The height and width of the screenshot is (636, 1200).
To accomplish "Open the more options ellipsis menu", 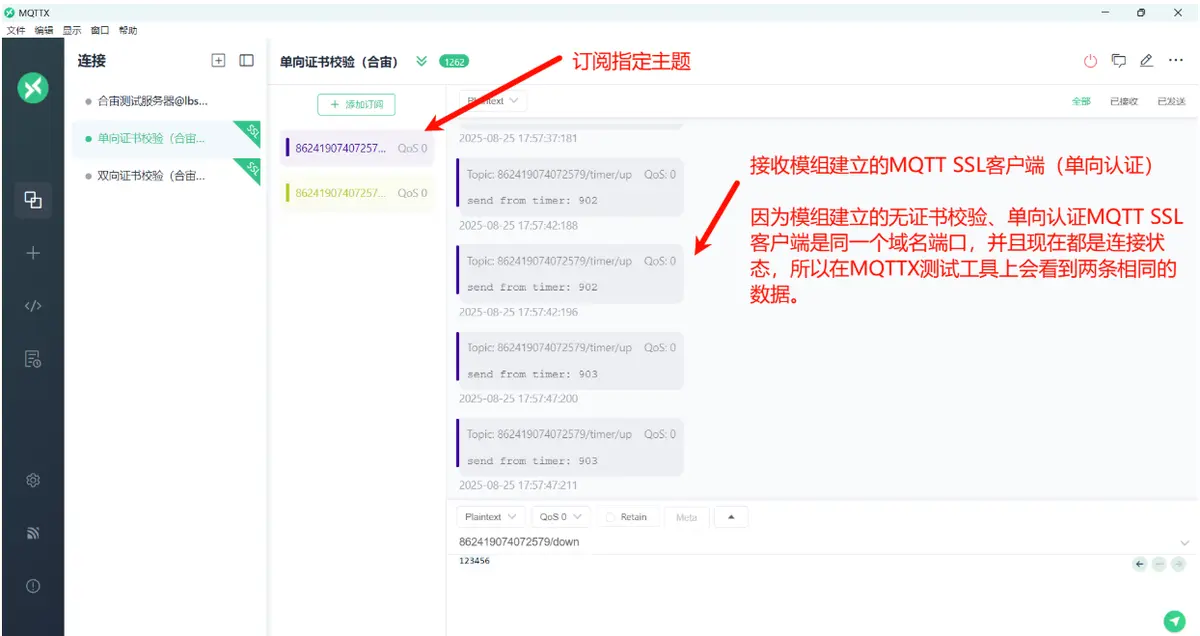I will [x=1175, y=60].
